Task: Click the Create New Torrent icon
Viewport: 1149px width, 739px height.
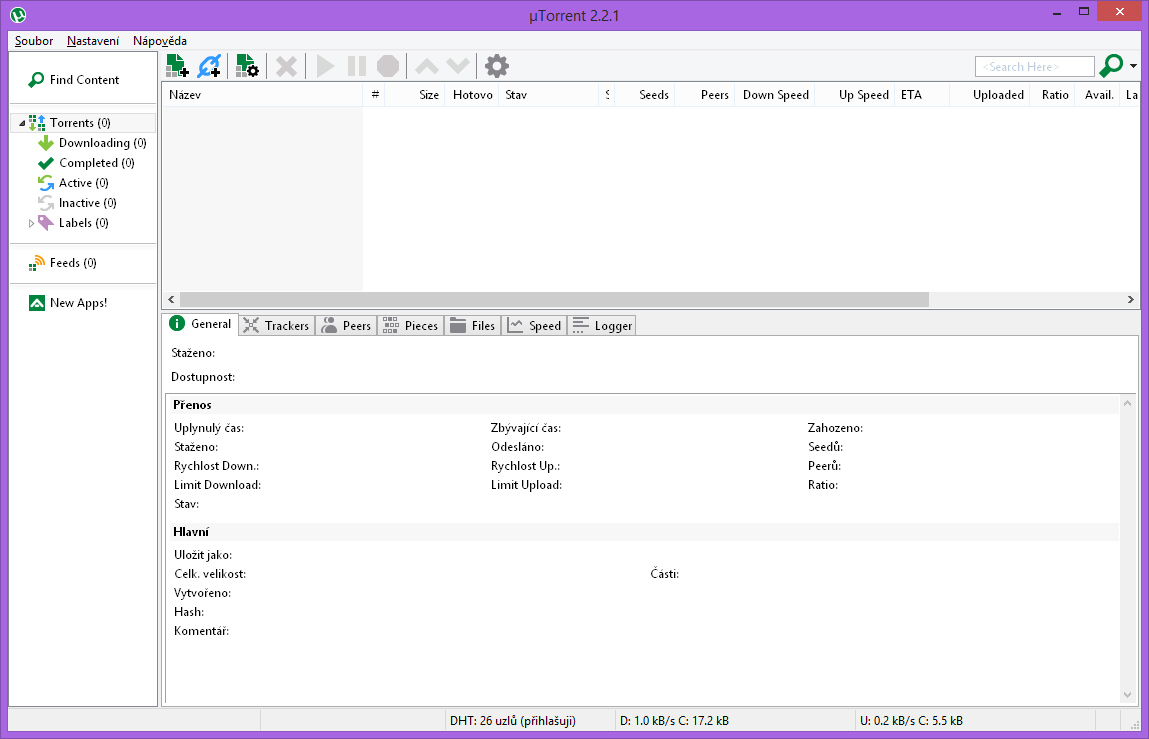Action: click(246, 66)
